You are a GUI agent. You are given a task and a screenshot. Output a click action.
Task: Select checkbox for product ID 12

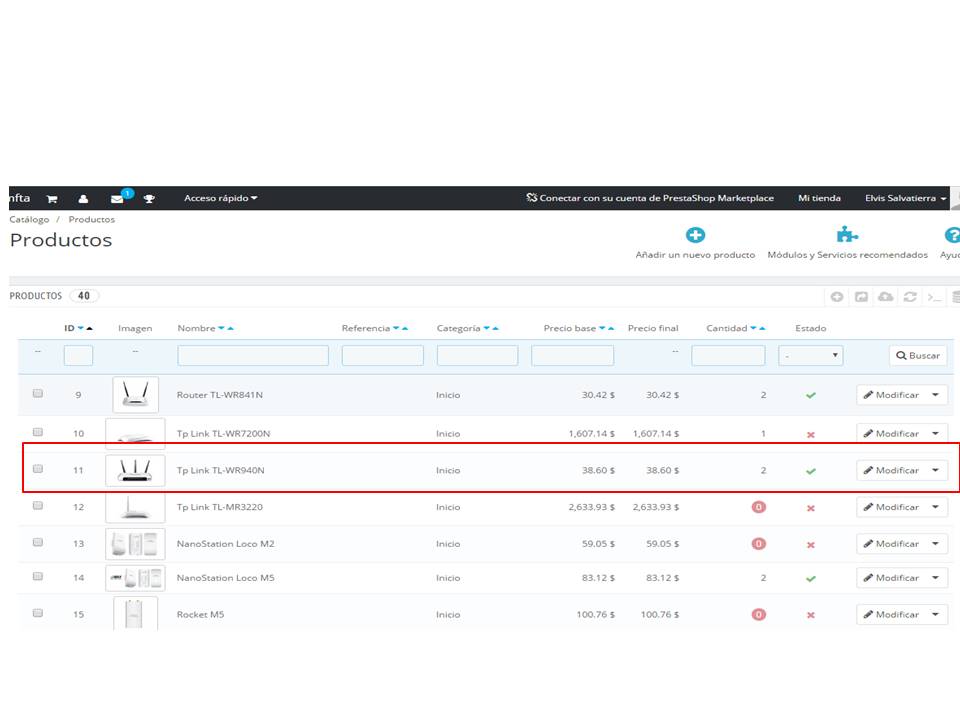pos(38,505)
